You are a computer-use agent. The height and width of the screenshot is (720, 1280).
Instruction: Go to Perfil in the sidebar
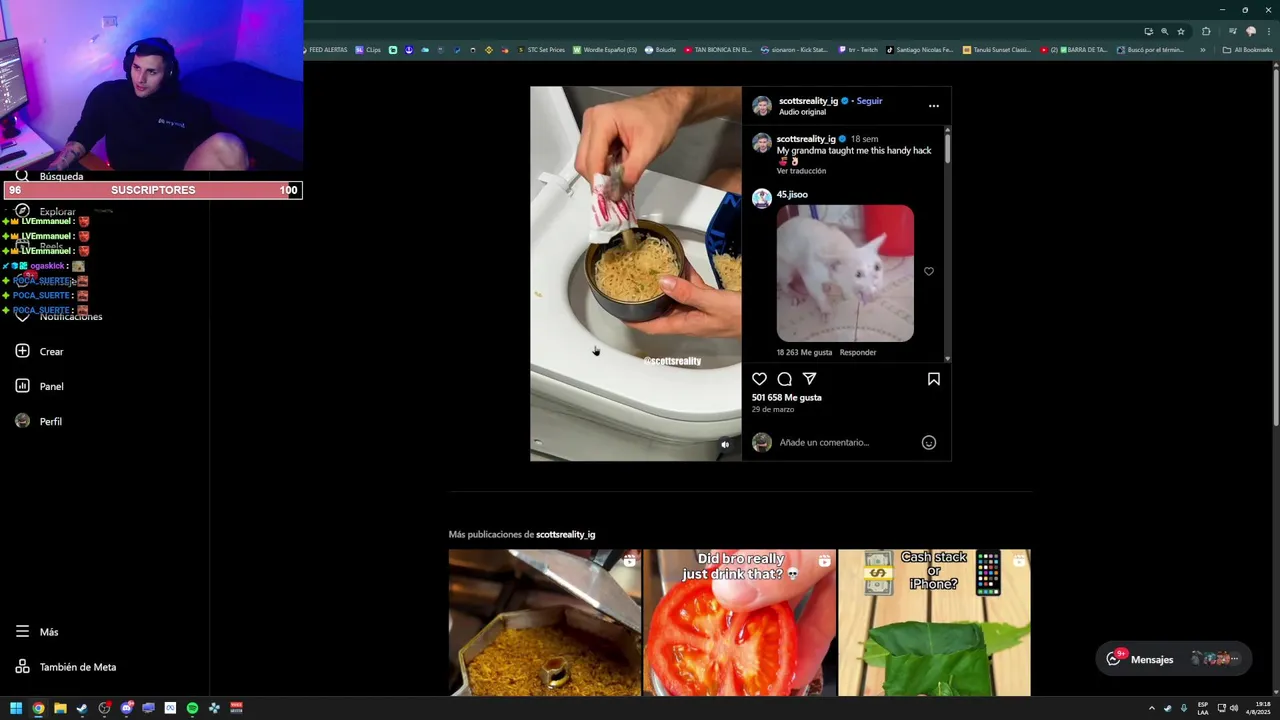[39, 421]
